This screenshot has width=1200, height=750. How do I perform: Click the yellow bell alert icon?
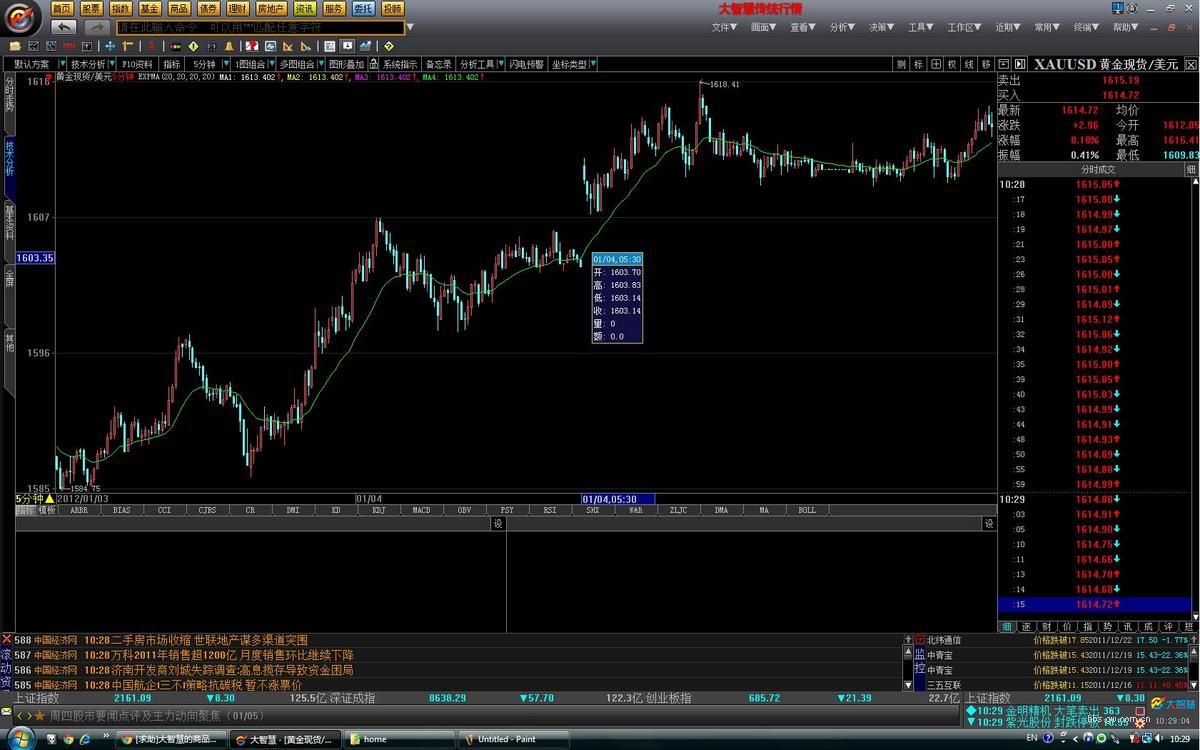pyautogui.click(x=229, y=46)
